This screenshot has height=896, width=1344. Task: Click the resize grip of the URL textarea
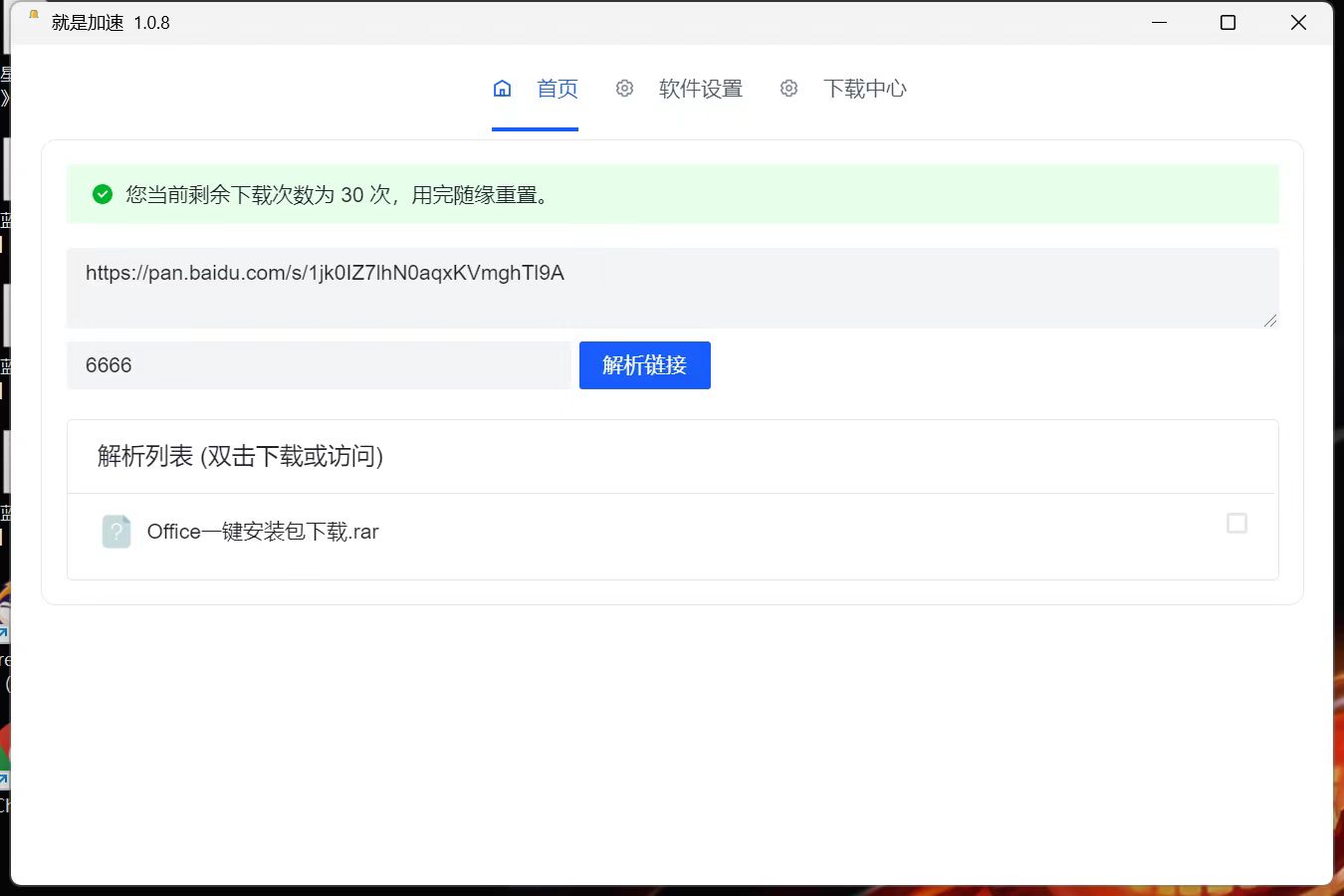tap(1269, 320)
